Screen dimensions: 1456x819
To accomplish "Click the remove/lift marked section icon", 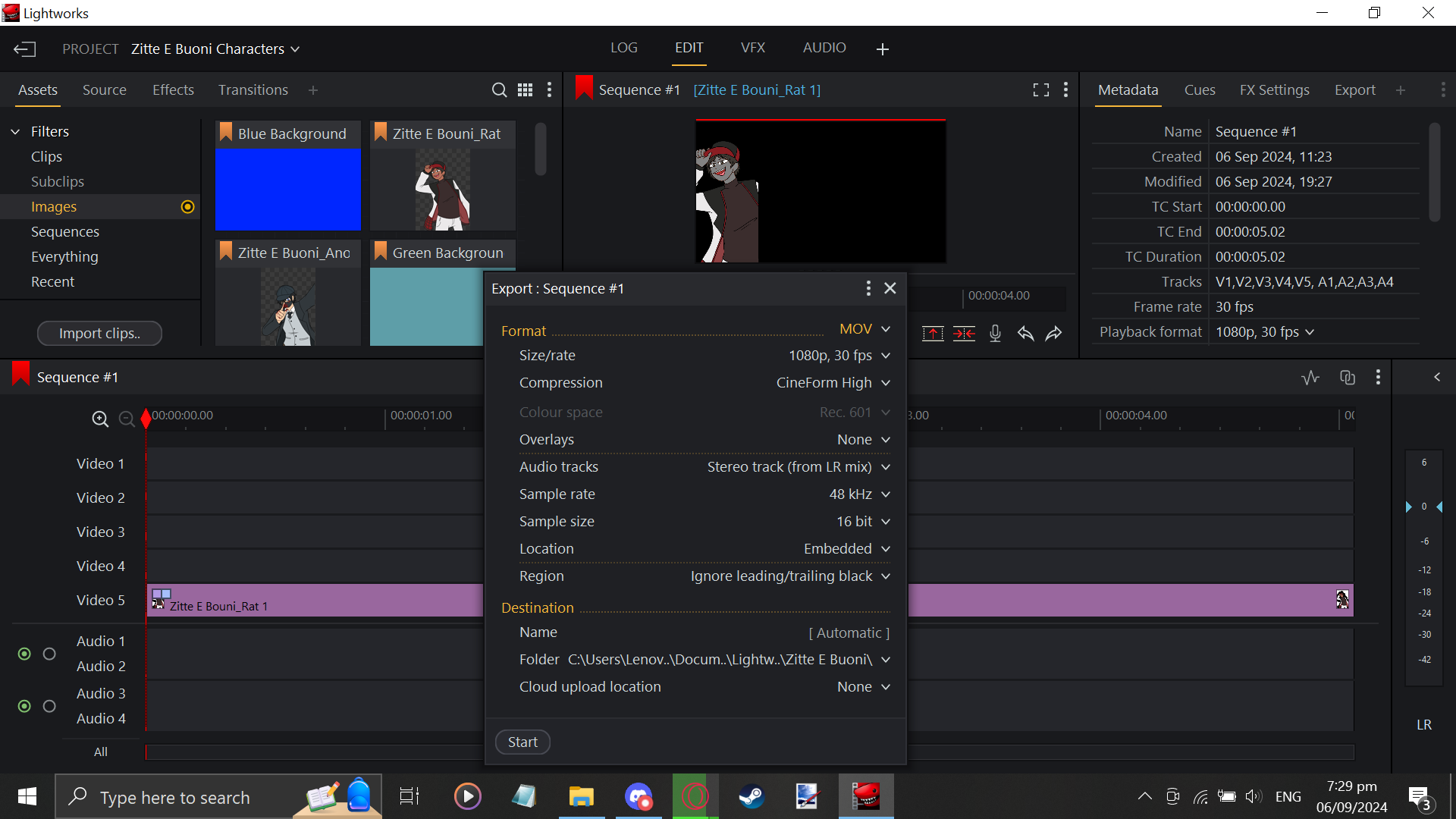I will 933,334.
